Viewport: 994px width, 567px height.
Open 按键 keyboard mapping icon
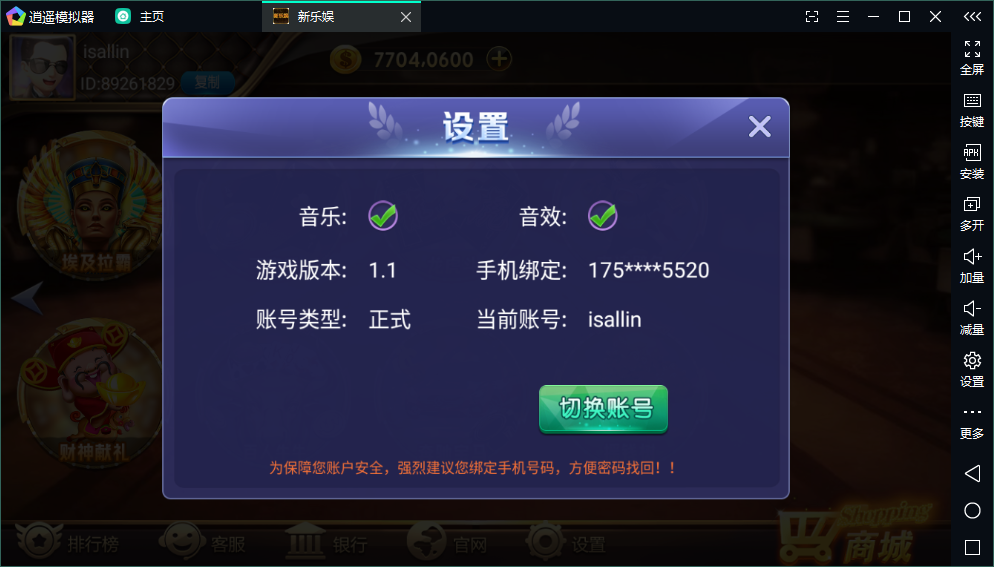click(x=972, y=110)
